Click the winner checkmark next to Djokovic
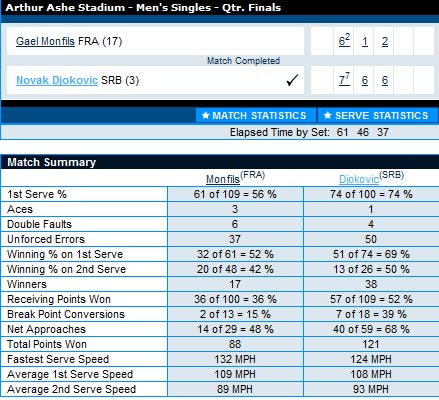Viewport: 439px width, 400px height. pyautogui.click(x=292, y=80)
